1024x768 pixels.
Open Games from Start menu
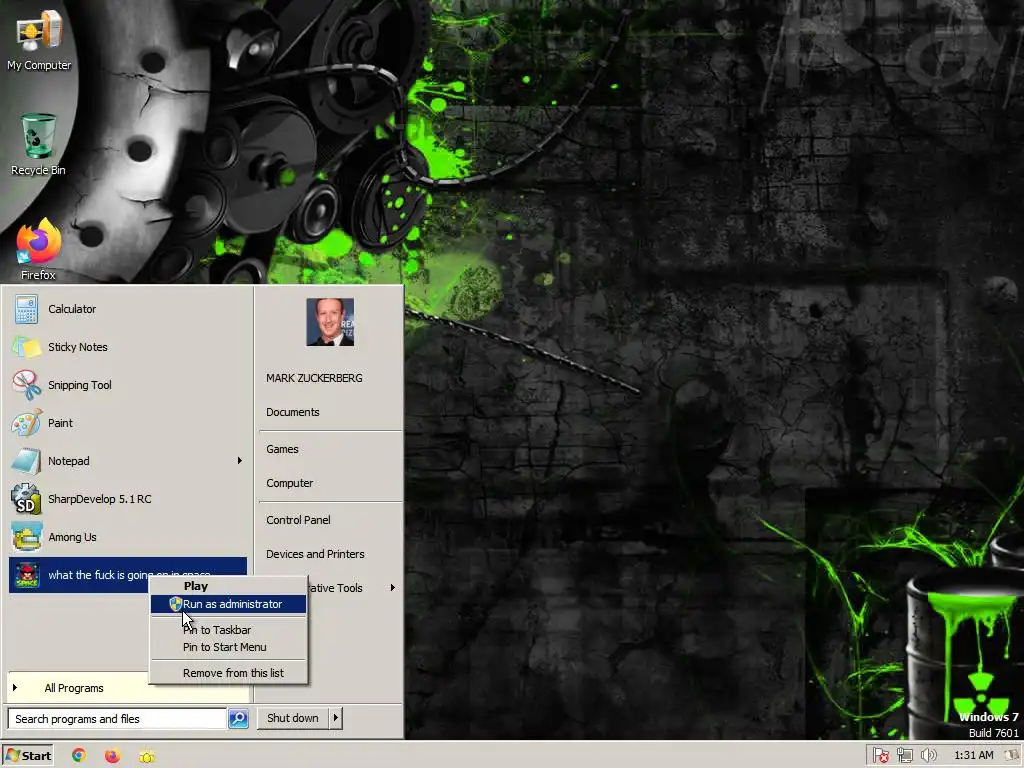click(282, 449)
